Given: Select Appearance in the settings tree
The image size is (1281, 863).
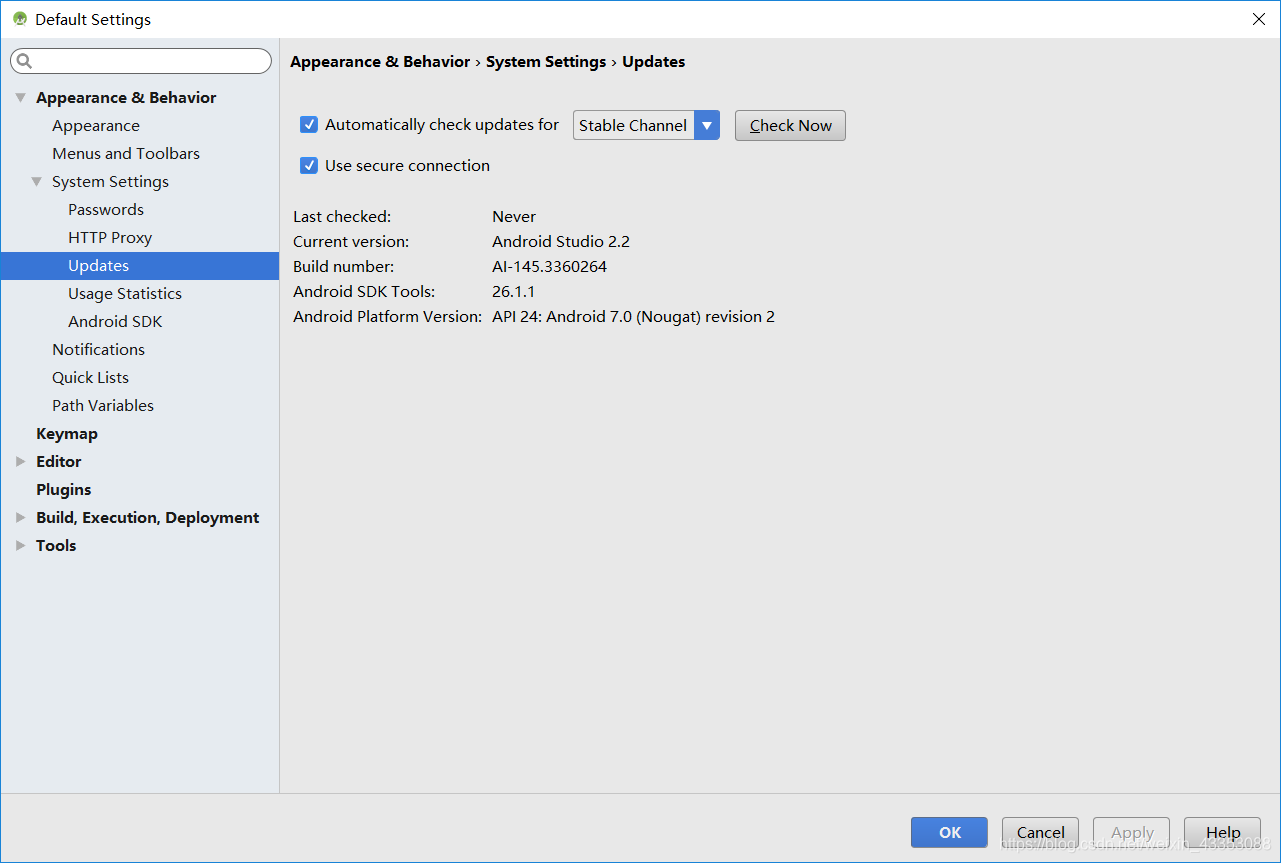Looking at the screenshot, I should (96, 126).
